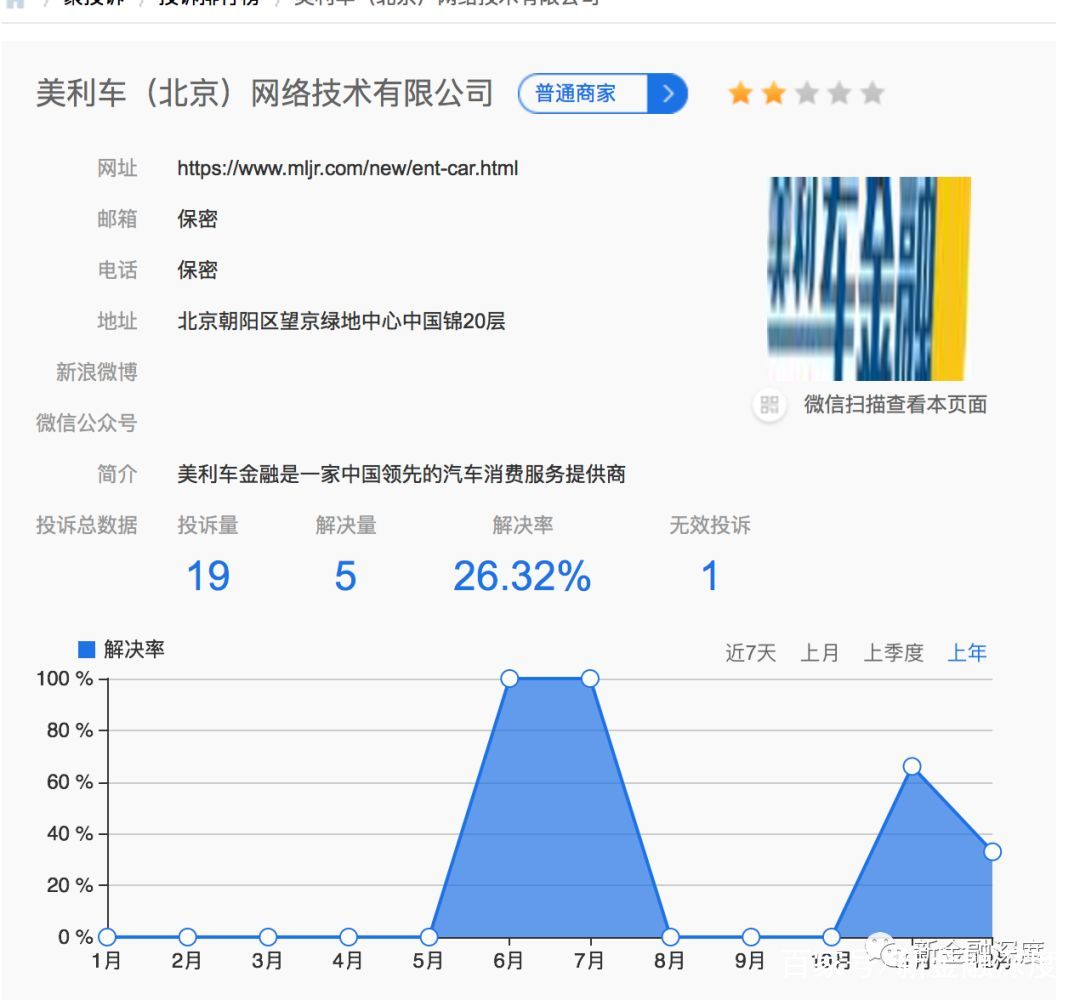Click the QR scan icon beside 微信扫描查看本页面
The image size is (1080, 1000).
[x=768, y=405]
